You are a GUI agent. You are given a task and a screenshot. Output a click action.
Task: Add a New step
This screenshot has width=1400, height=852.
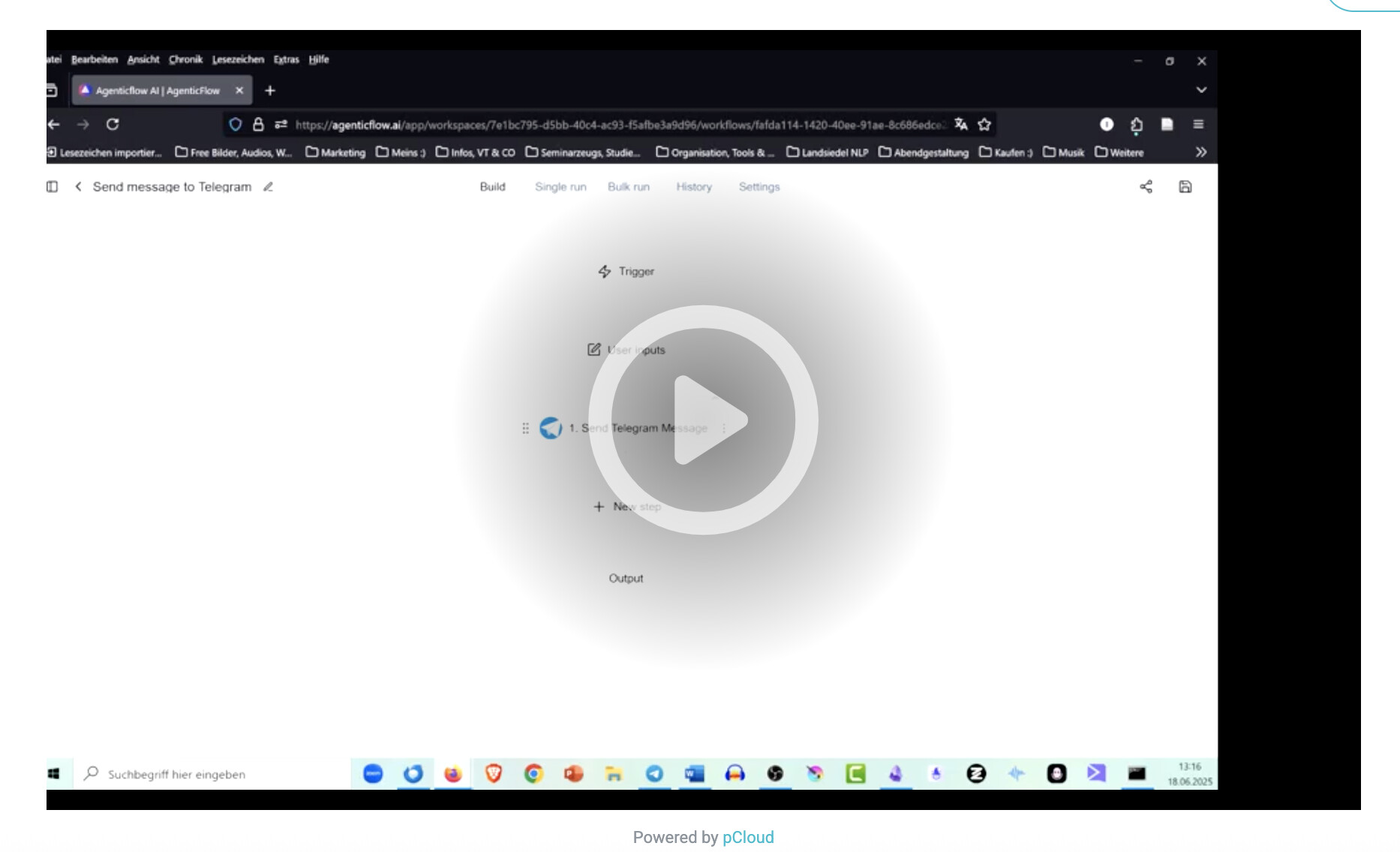tap(627, 507)
